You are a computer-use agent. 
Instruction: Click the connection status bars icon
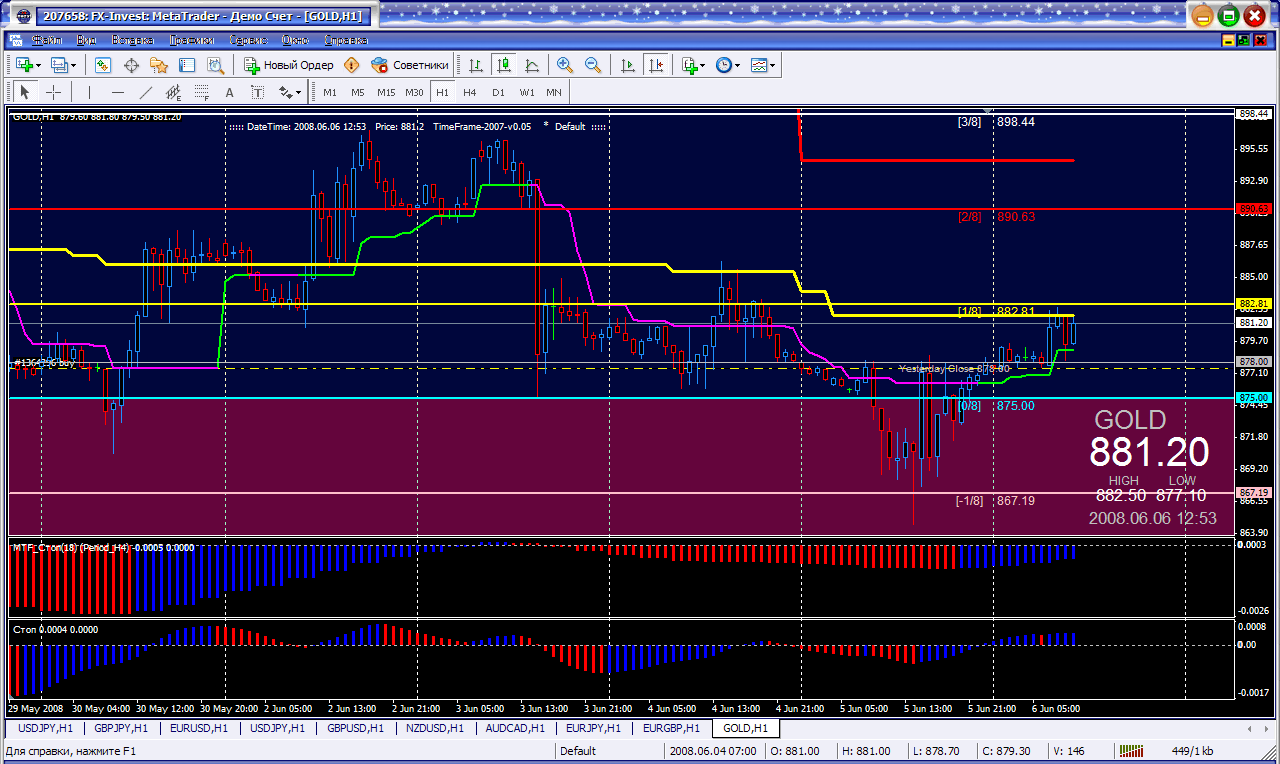[1131, 751]
